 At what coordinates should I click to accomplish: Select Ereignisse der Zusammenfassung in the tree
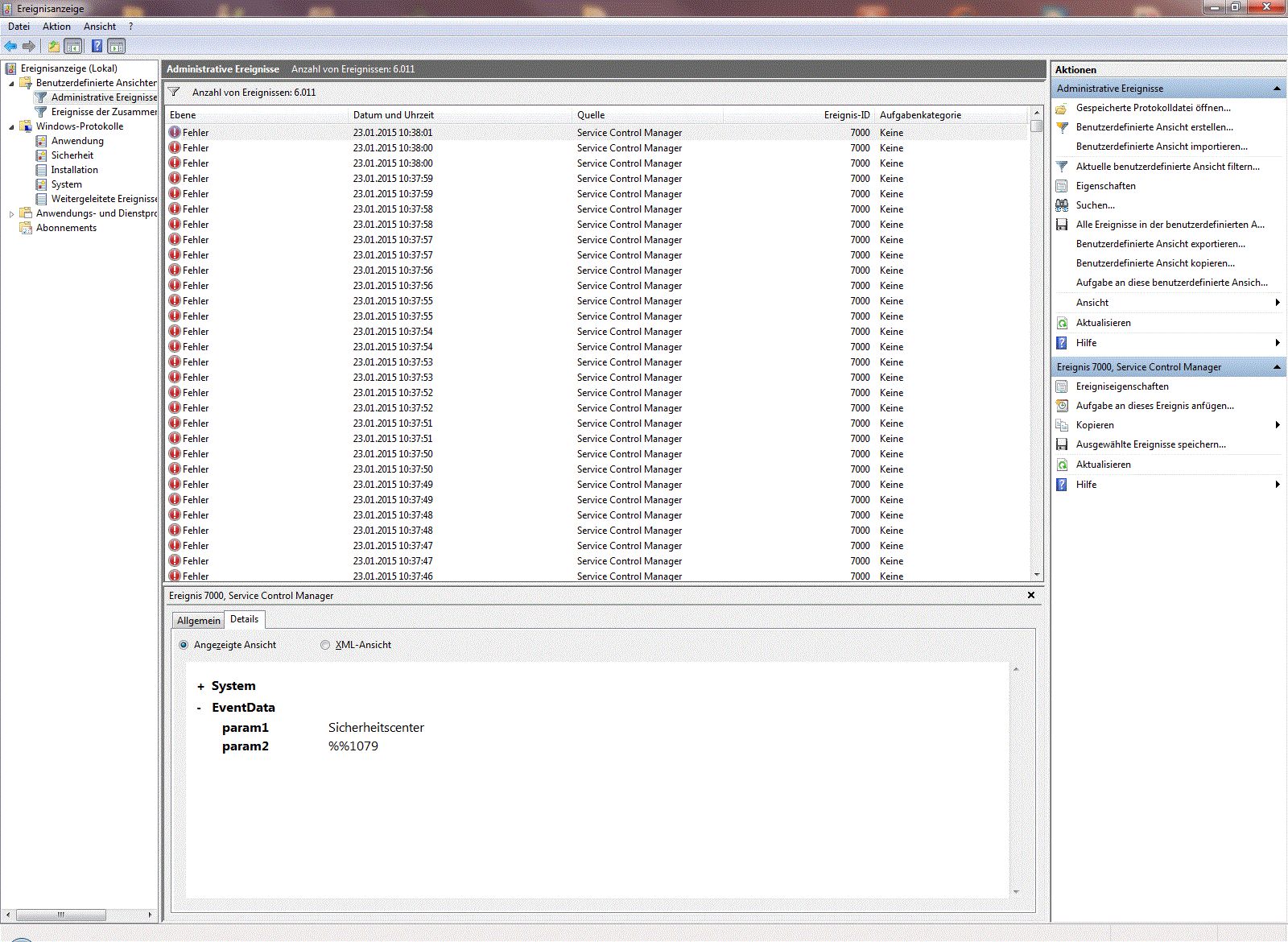pos(104,112)
